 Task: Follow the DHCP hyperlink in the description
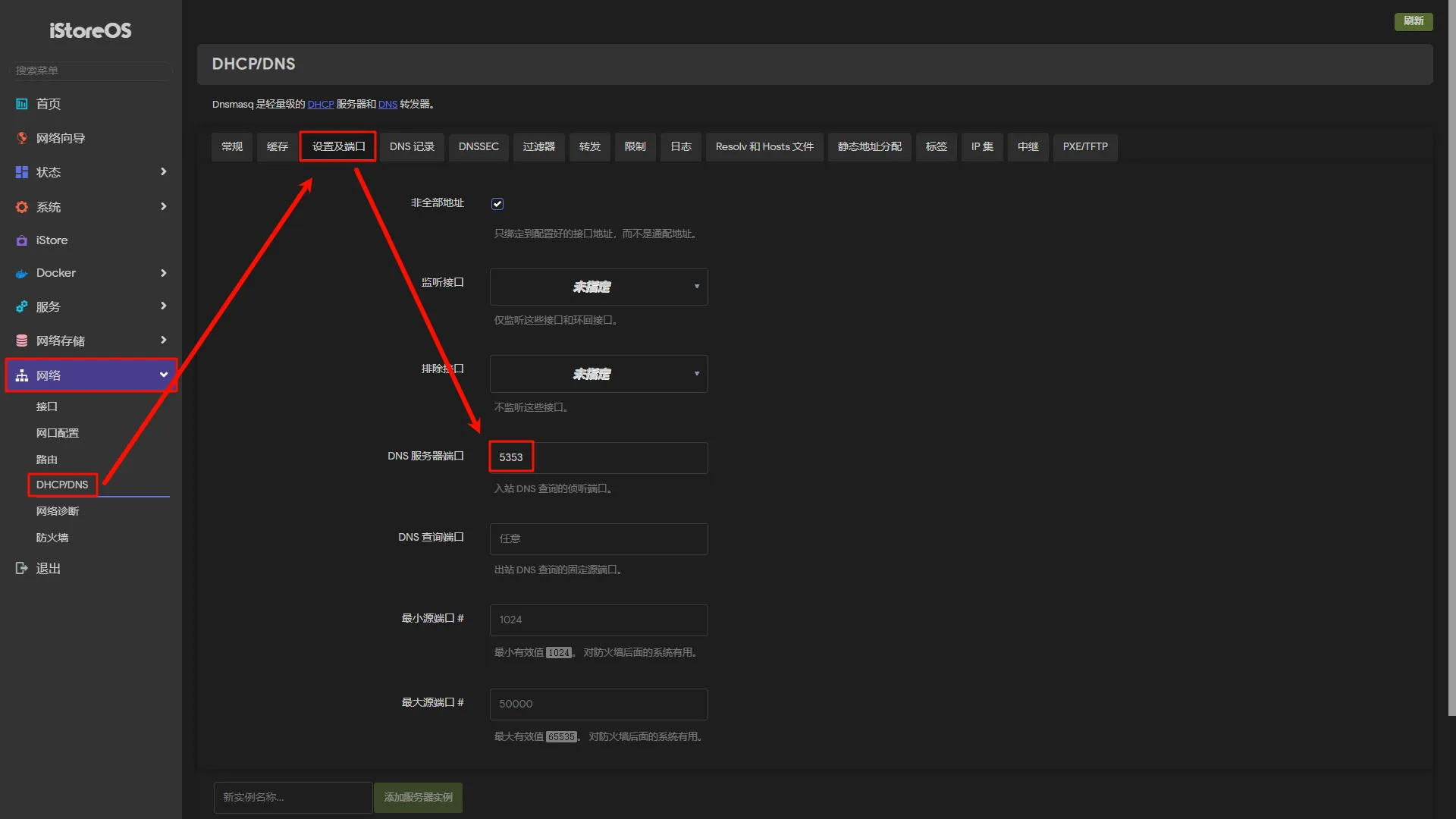point(320,105)
